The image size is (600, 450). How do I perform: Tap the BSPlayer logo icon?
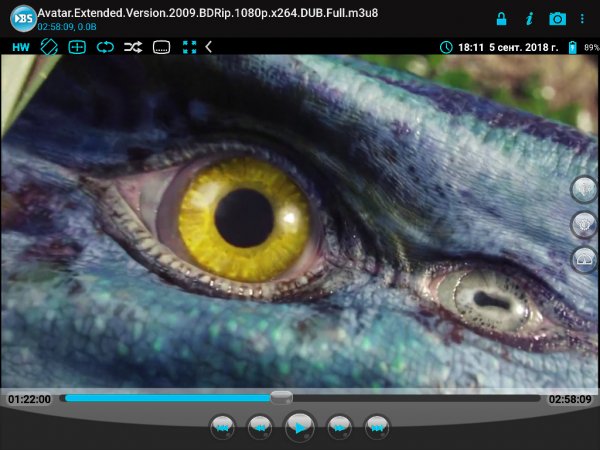[x=23, y=18]
